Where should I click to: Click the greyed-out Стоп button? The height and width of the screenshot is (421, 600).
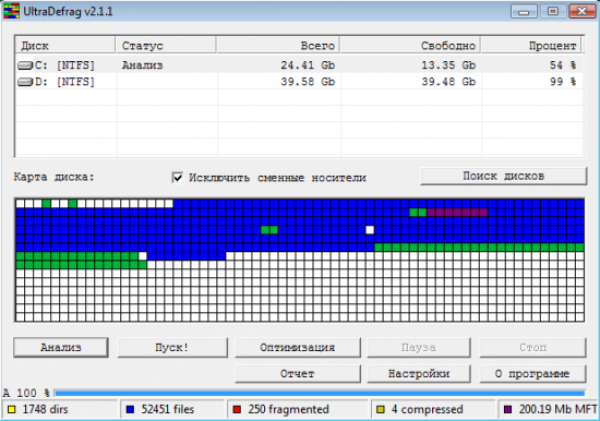pyautogui.click(x=533, y=348)
